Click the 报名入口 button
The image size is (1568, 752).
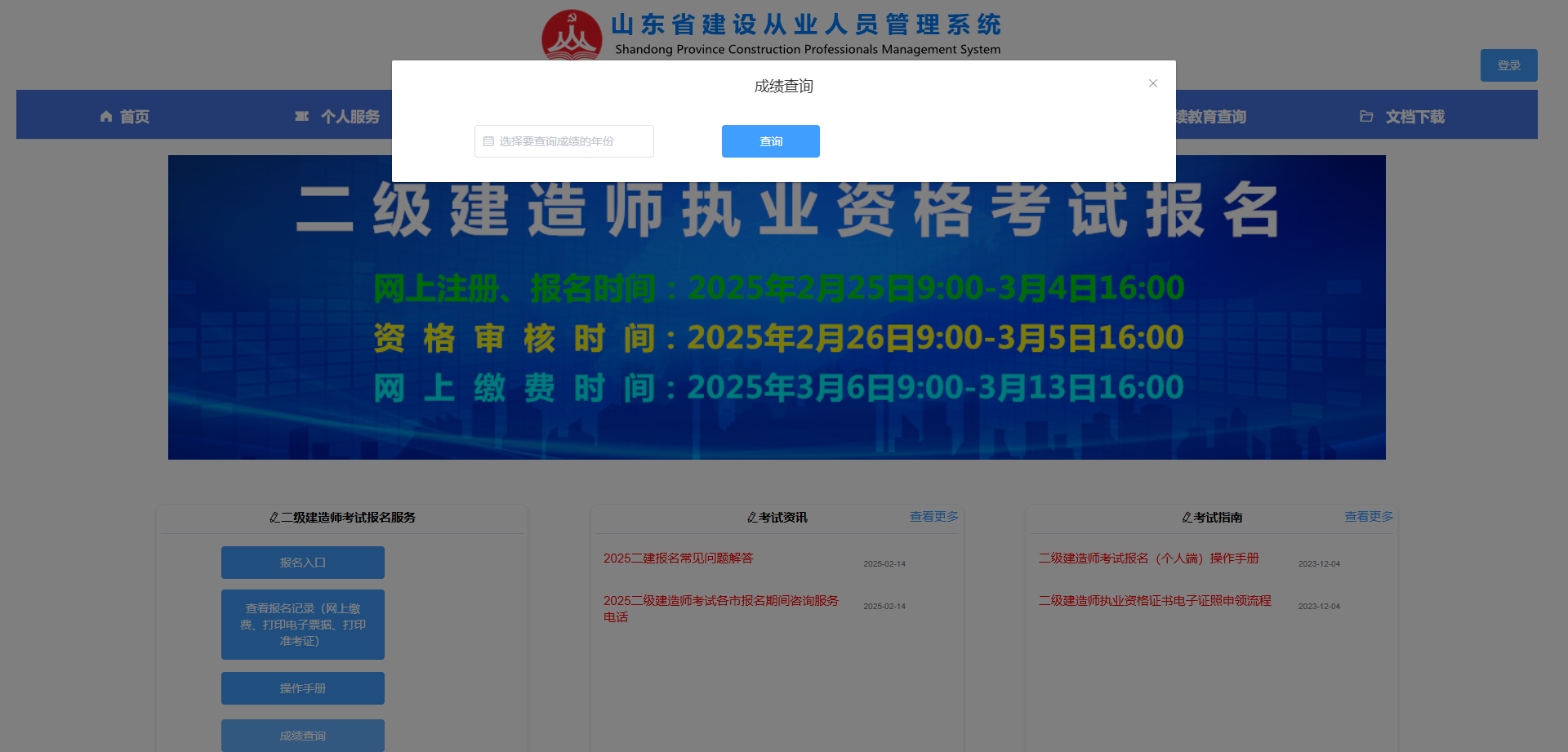coord(302,563)
